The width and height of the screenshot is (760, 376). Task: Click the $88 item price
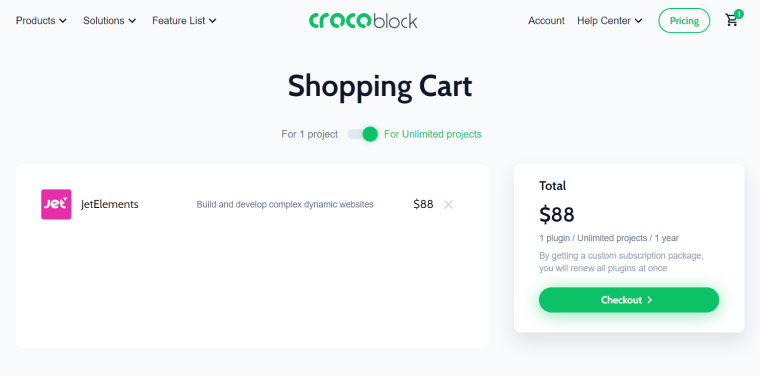coord(423,204)
